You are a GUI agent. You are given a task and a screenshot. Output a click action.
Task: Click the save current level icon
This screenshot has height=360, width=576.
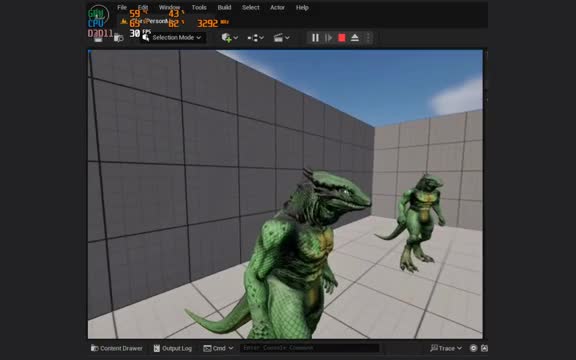point(98,38)
